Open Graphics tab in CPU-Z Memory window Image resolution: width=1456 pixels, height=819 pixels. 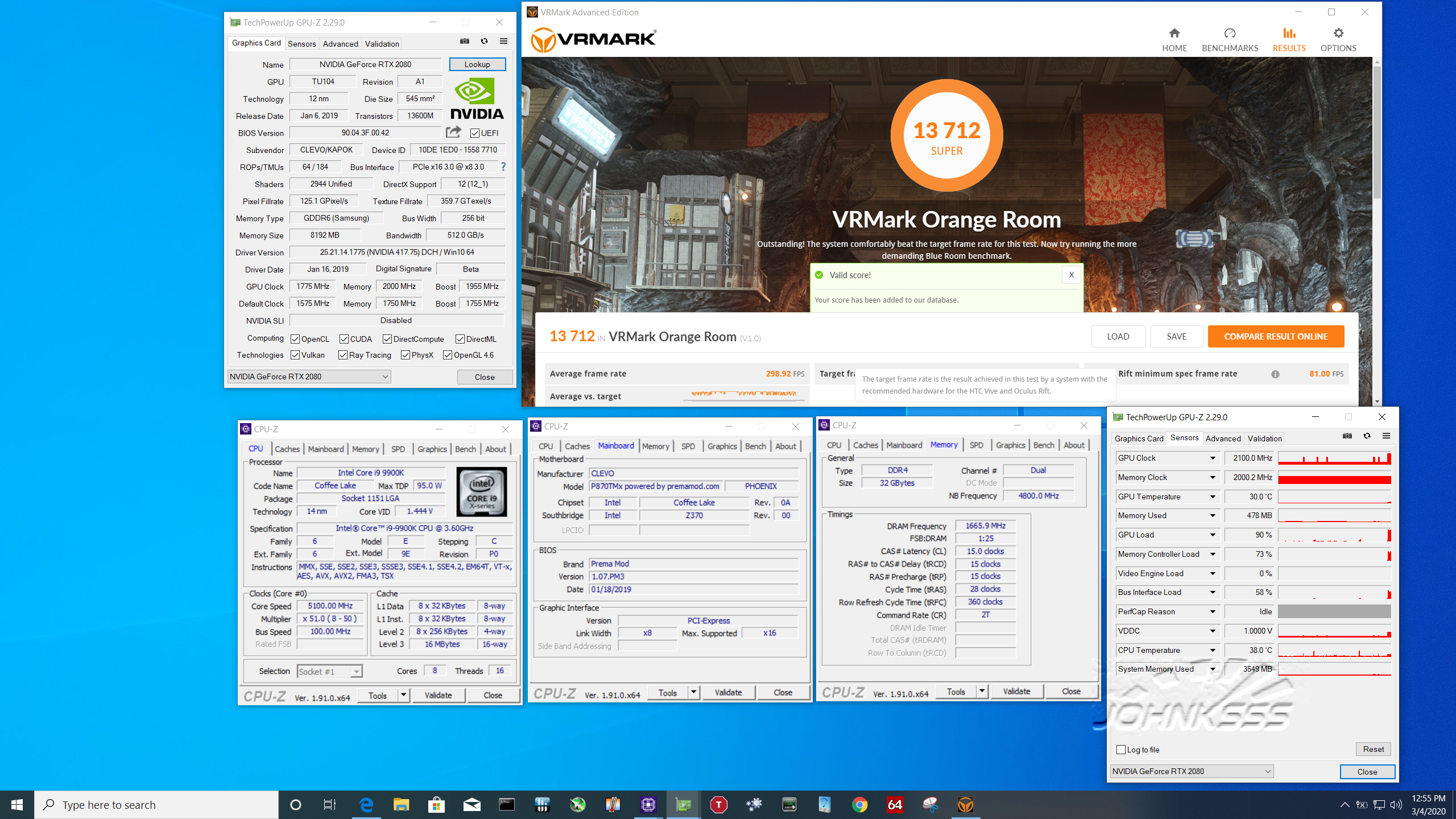point(1010,445)
